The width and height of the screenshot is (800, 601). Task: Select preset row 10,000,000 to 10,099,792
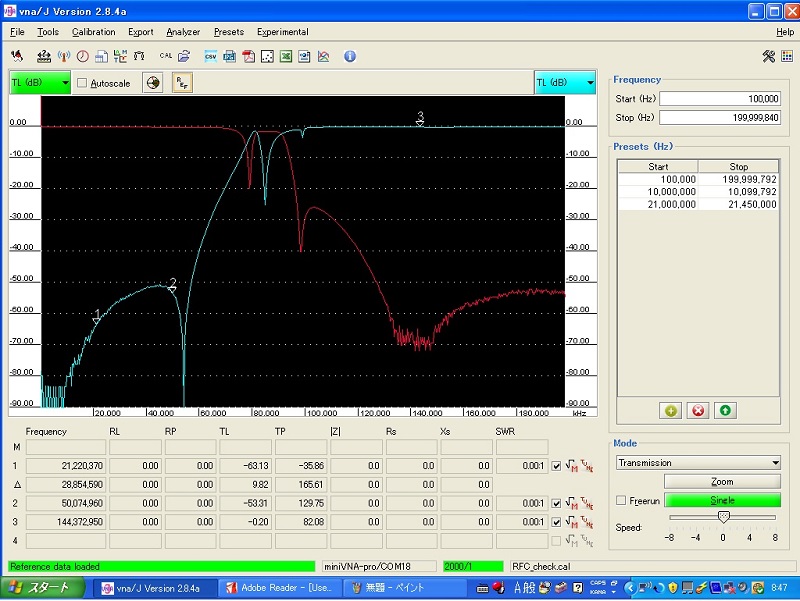(698, 192)
